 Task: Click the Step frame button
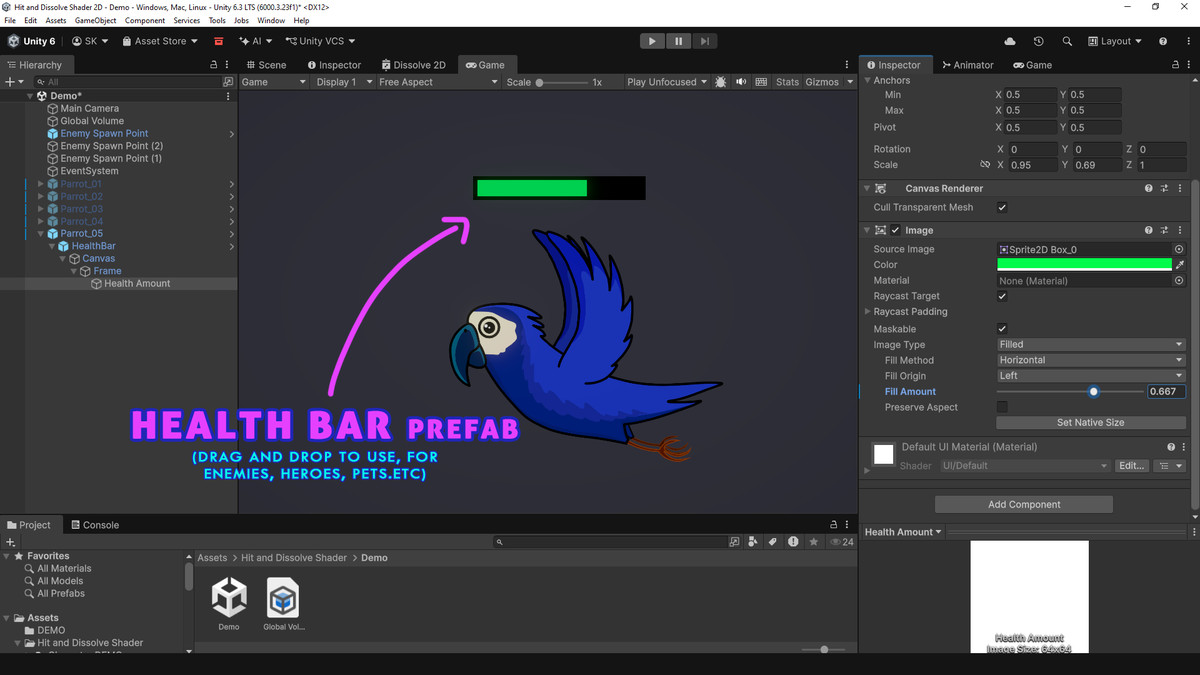(705, 41)
